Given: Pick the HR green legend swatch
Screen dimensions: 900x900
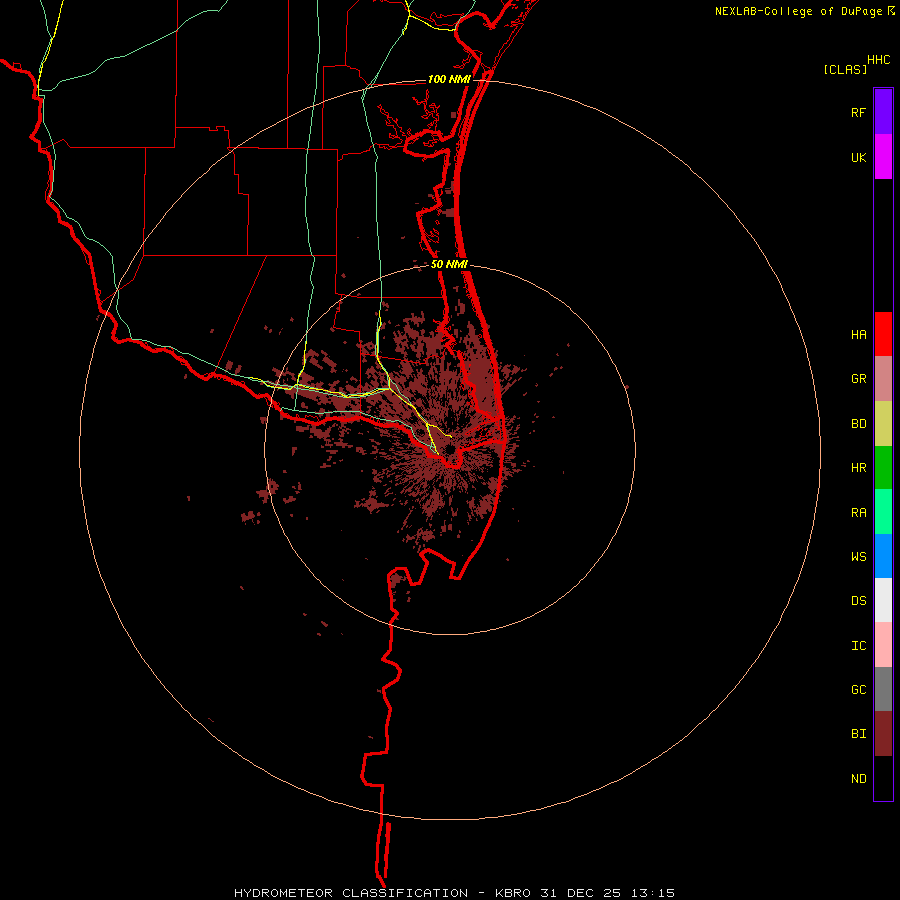Looking at the screenshot, I should tap(883, 468).
